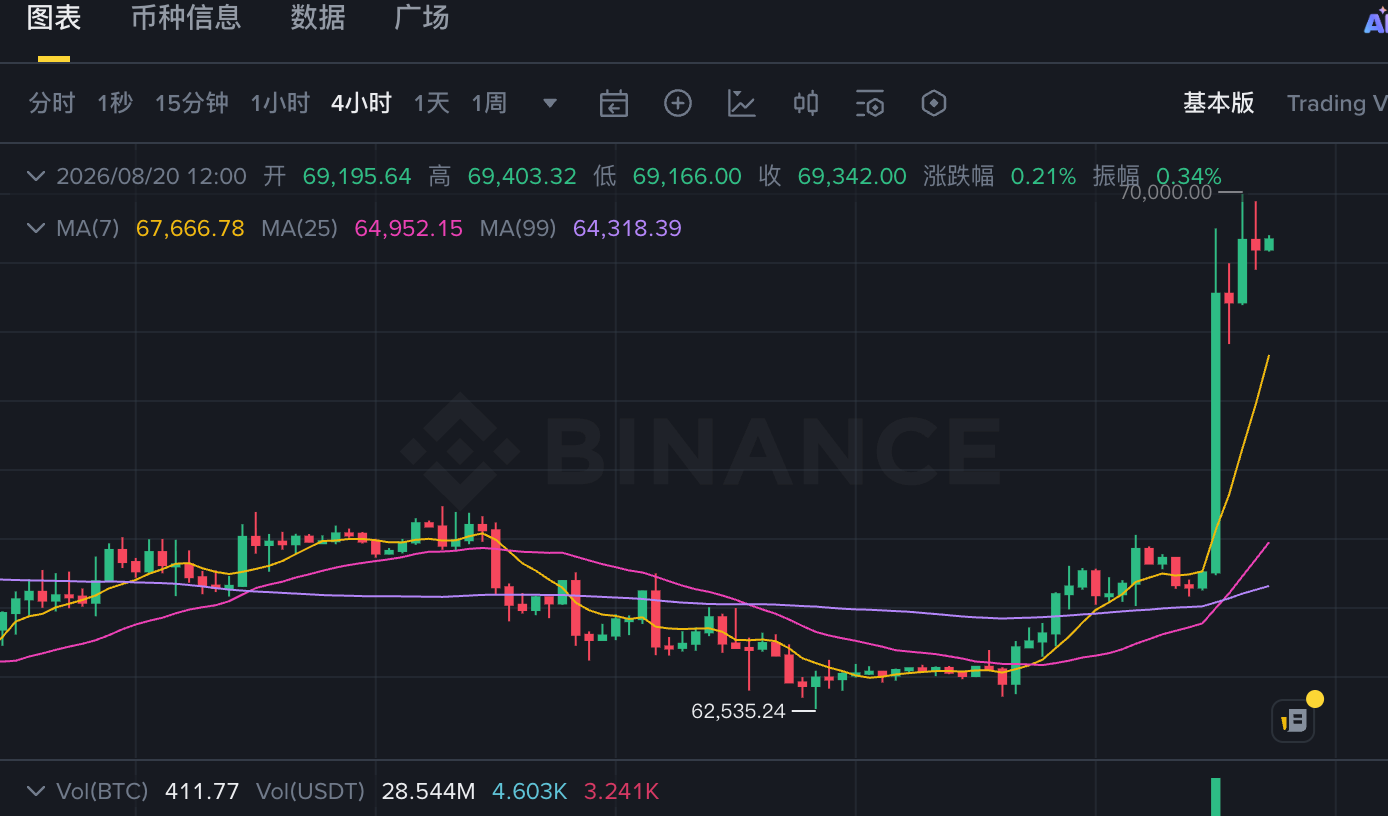The height and width of the screenshot is (816, 1388).
Task: Click the hexagon settings icon
Action: [934, 103]
